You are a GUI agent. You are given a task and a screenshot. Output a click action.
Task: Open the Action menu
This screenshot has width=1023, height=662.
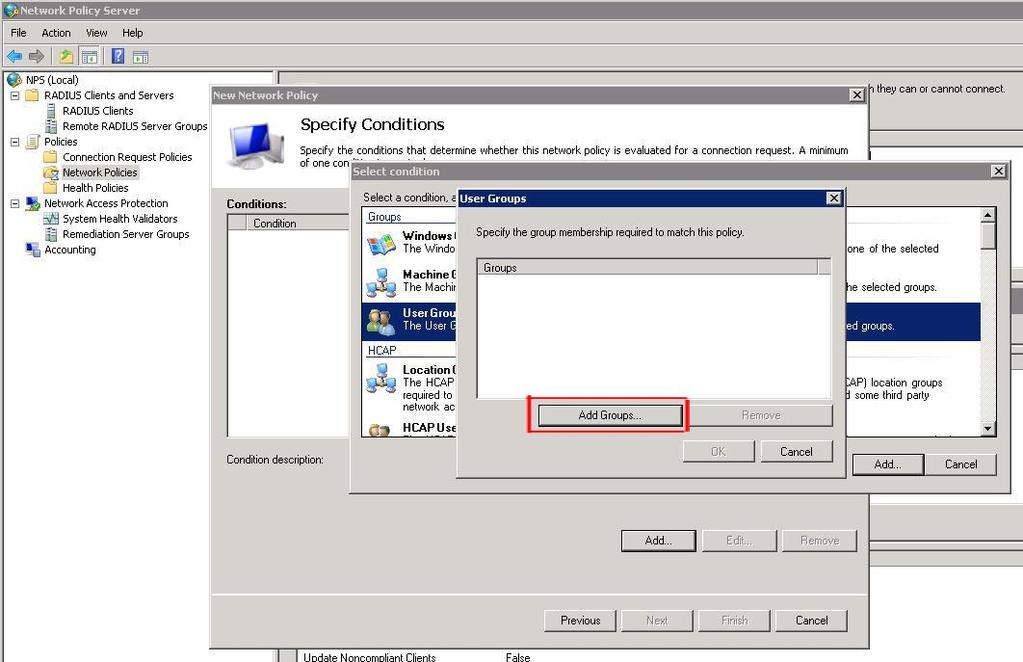(56, 33)
